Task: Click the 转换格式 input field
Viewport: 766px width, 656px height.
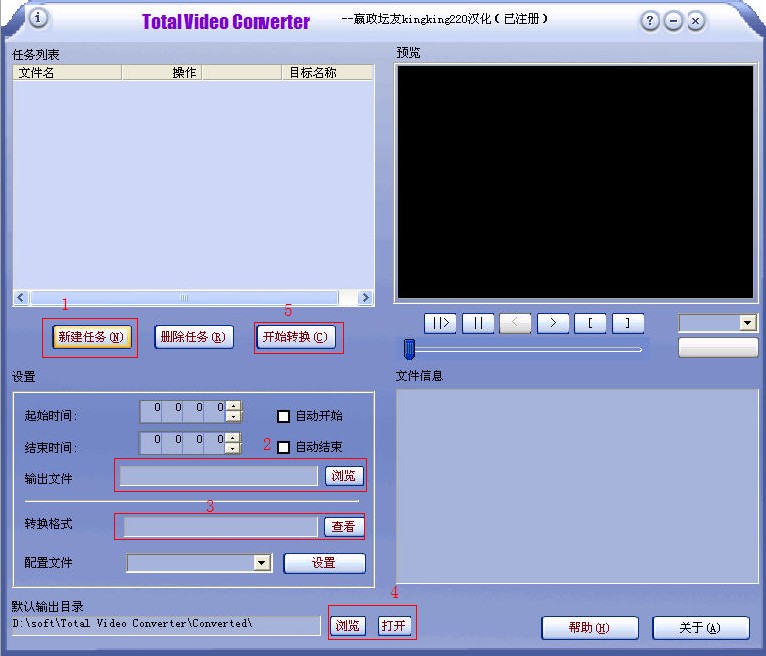Action: 220,527
